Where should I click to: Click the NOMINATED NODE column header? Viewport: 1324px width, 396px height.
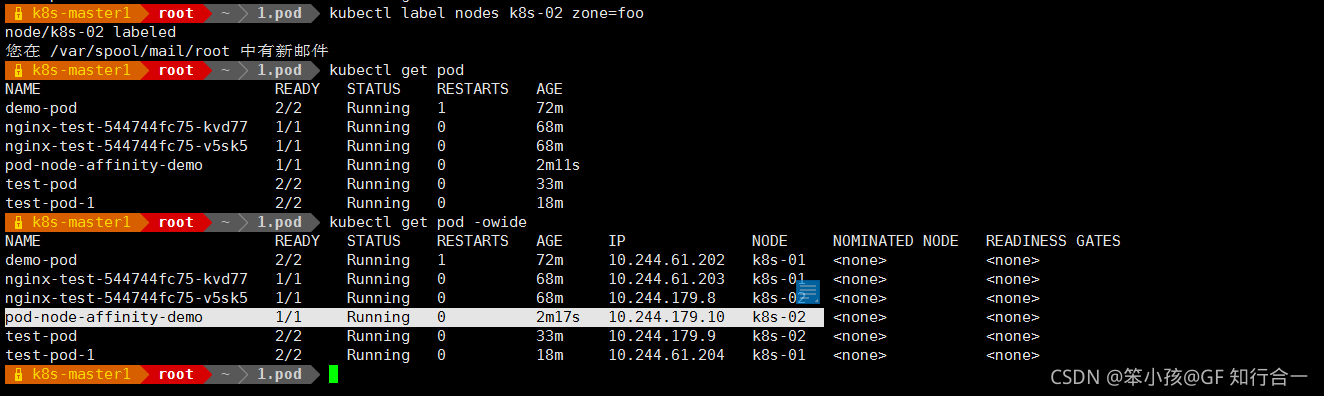pos(895,241)
